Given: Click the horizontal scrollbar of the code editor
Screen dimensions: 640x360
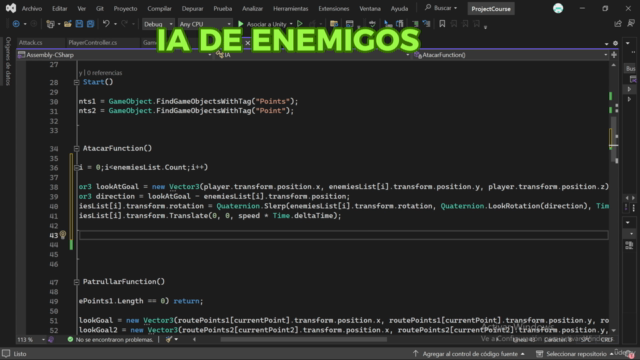Looking at the screenshot, I should click(x=304, y=340).
